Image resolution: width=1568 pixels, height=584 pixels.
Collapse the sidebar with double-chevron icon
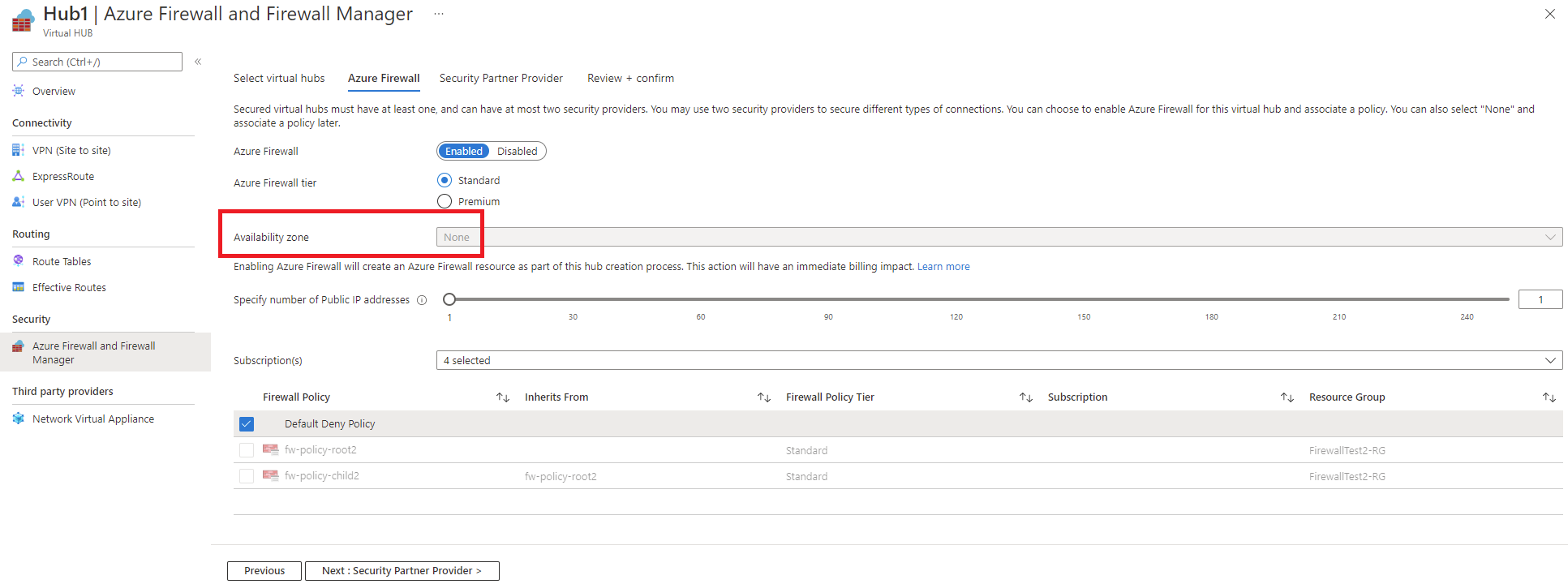tap(198, 62)
